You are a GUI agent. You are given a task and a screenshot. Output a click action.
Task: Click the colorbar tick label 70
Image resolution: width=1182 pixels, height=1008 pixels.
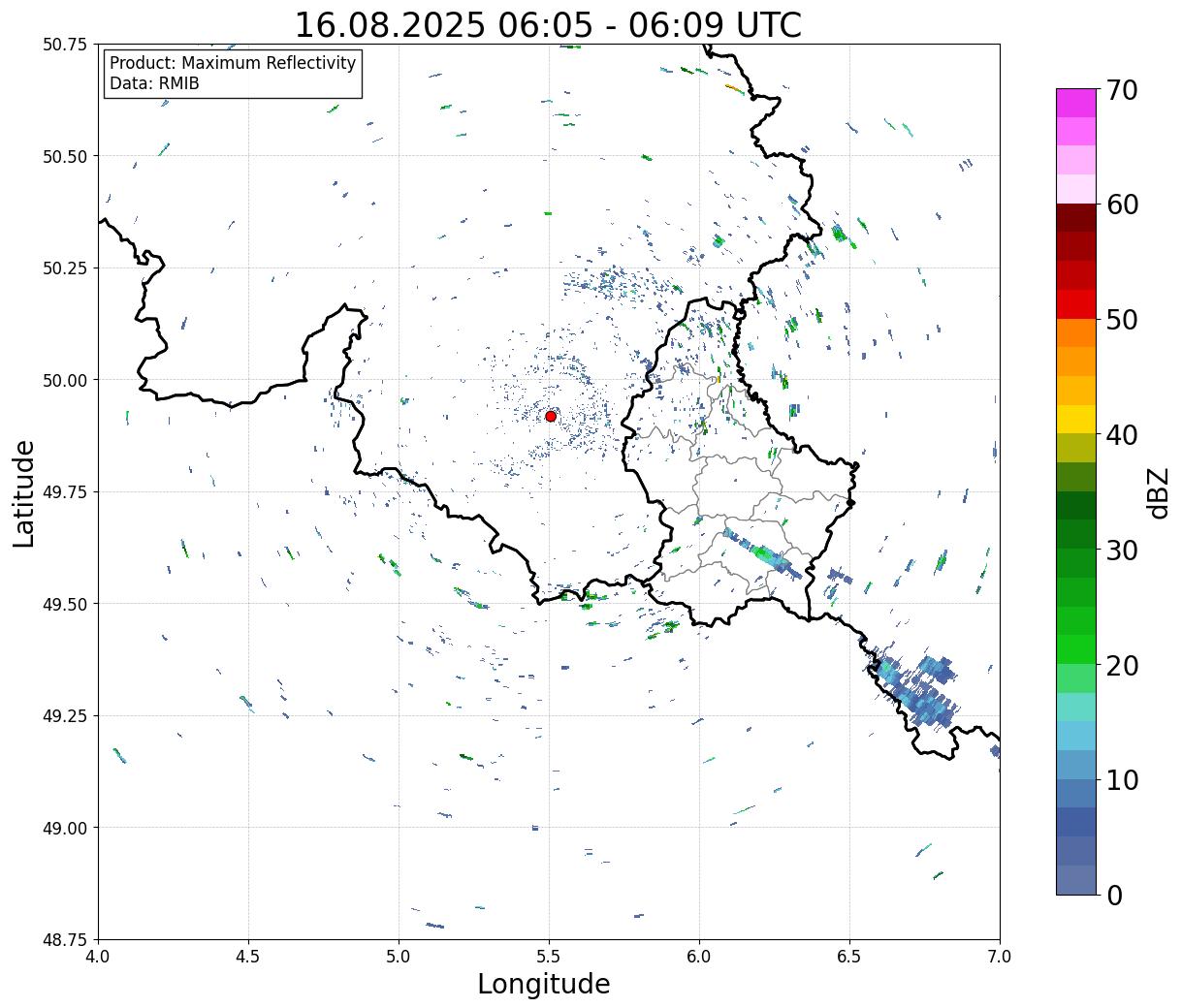tap(1123, 90)
